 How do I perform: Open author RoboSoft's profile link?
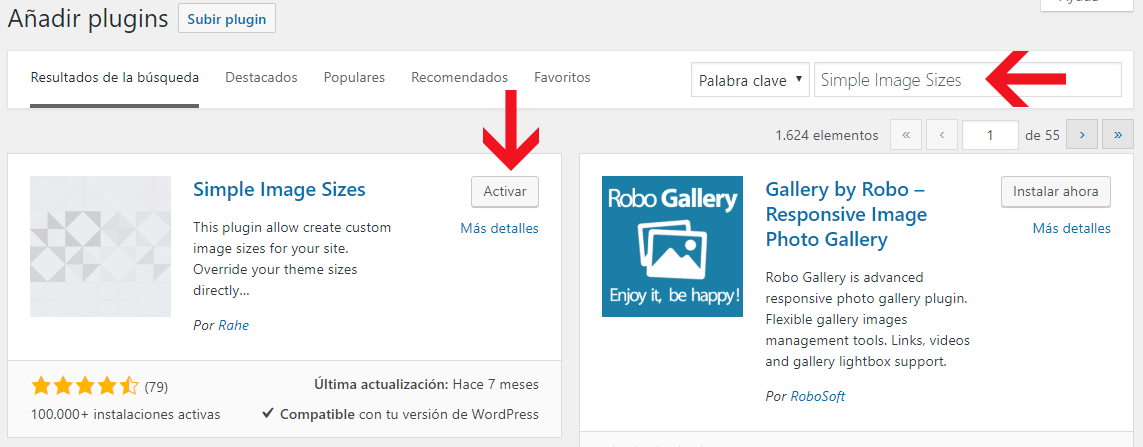click(818, 397)
